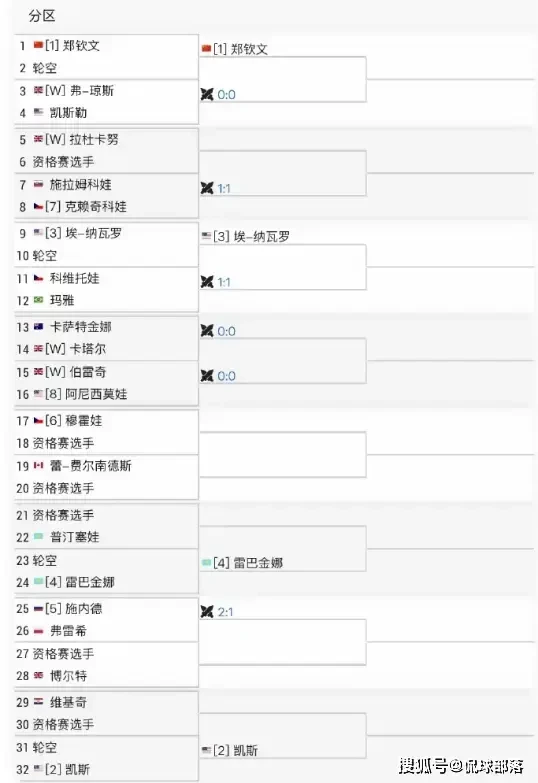Open [4] 雷巴金娜 second round entry
538x783 pixels.
tap(248, 563)
